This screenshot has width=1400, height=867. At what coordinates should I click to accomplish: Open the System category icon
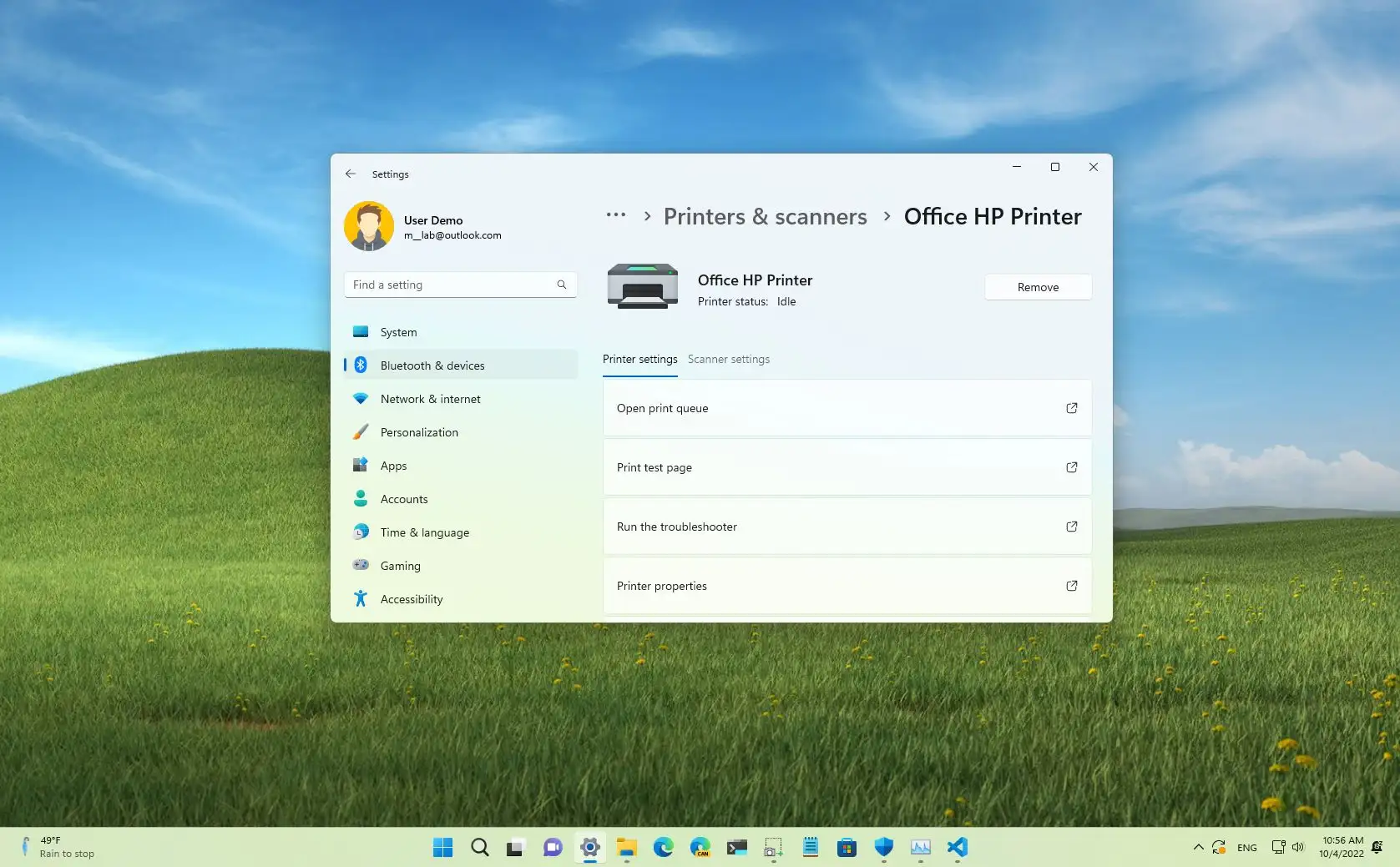click(x=360, y=331)
